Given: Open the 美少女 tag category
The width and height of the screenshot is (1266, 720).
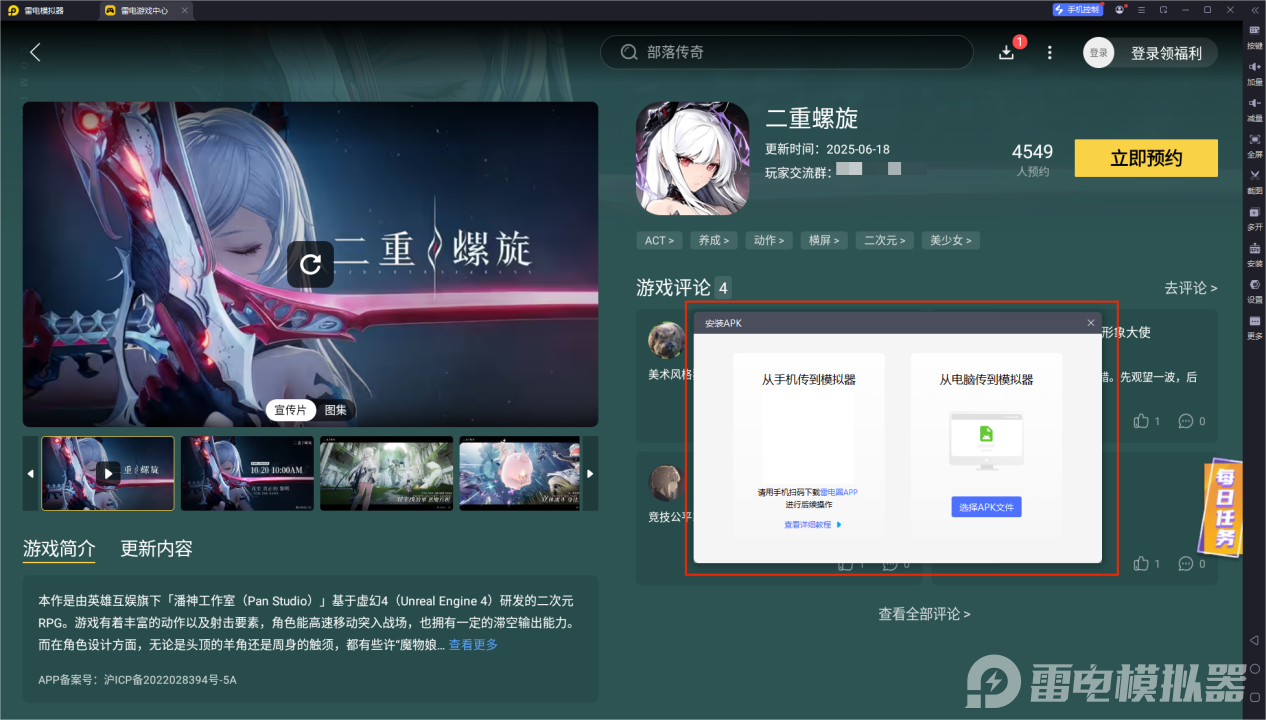Looking at the screenshot, I should click(x=950, y=240).
